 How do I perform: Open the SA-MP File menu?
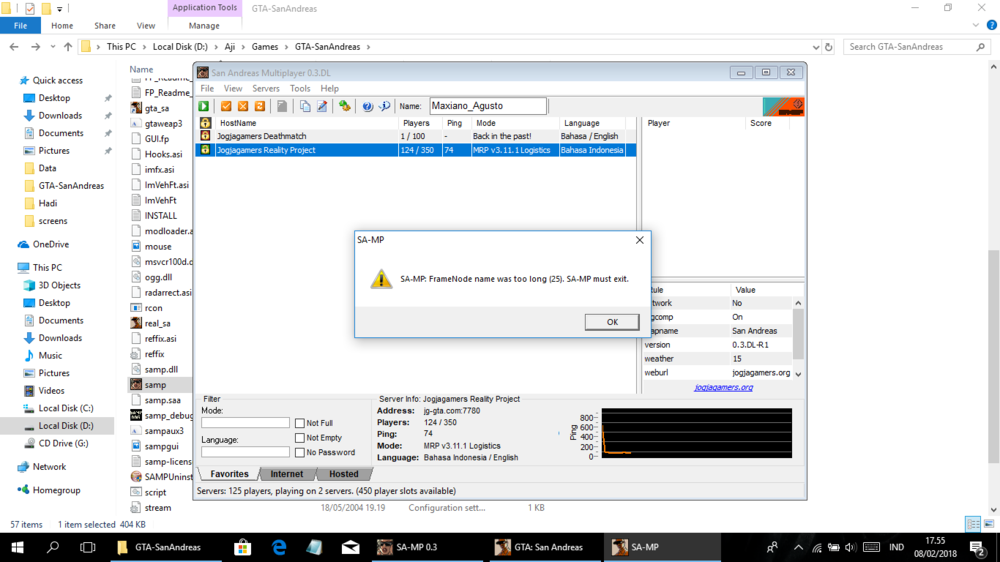point(207,89)
